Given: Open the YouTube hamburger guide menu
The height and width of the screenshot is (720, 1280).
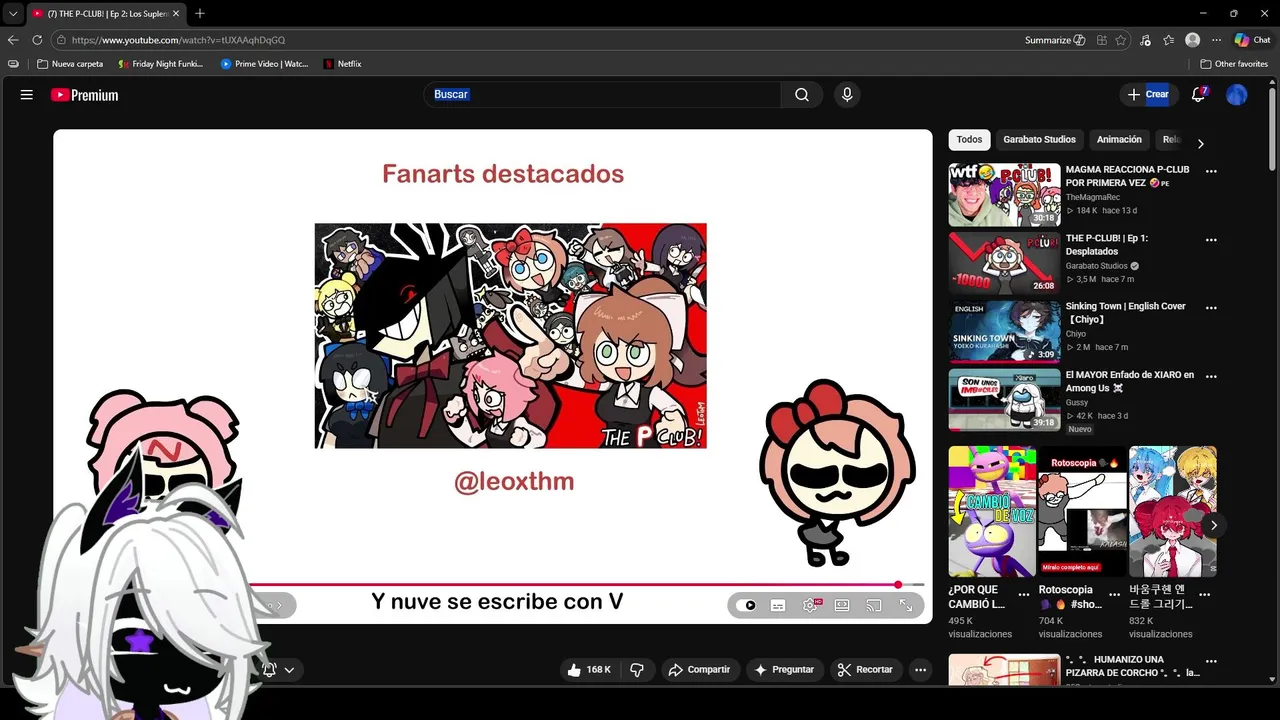Looking at the screenshot, I should (27, 95).
